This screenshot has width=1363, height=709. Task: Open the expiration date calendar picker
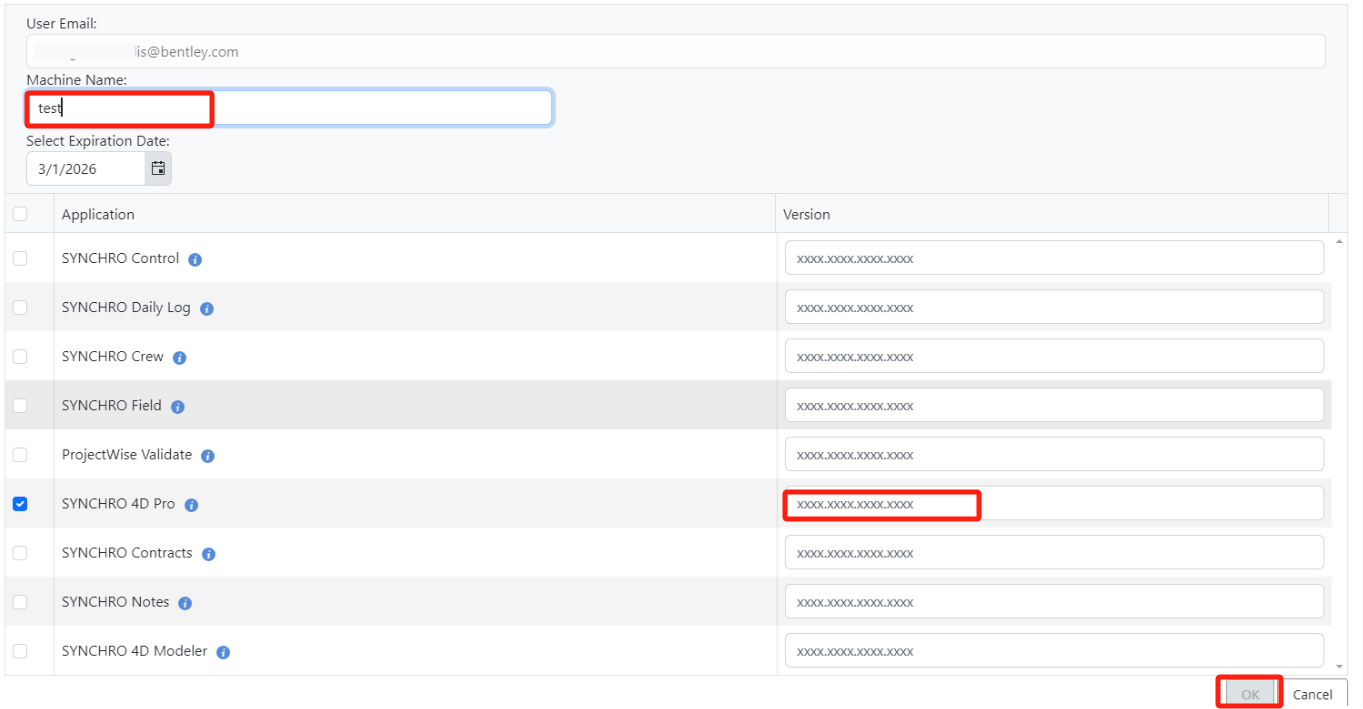click(158, 168)
